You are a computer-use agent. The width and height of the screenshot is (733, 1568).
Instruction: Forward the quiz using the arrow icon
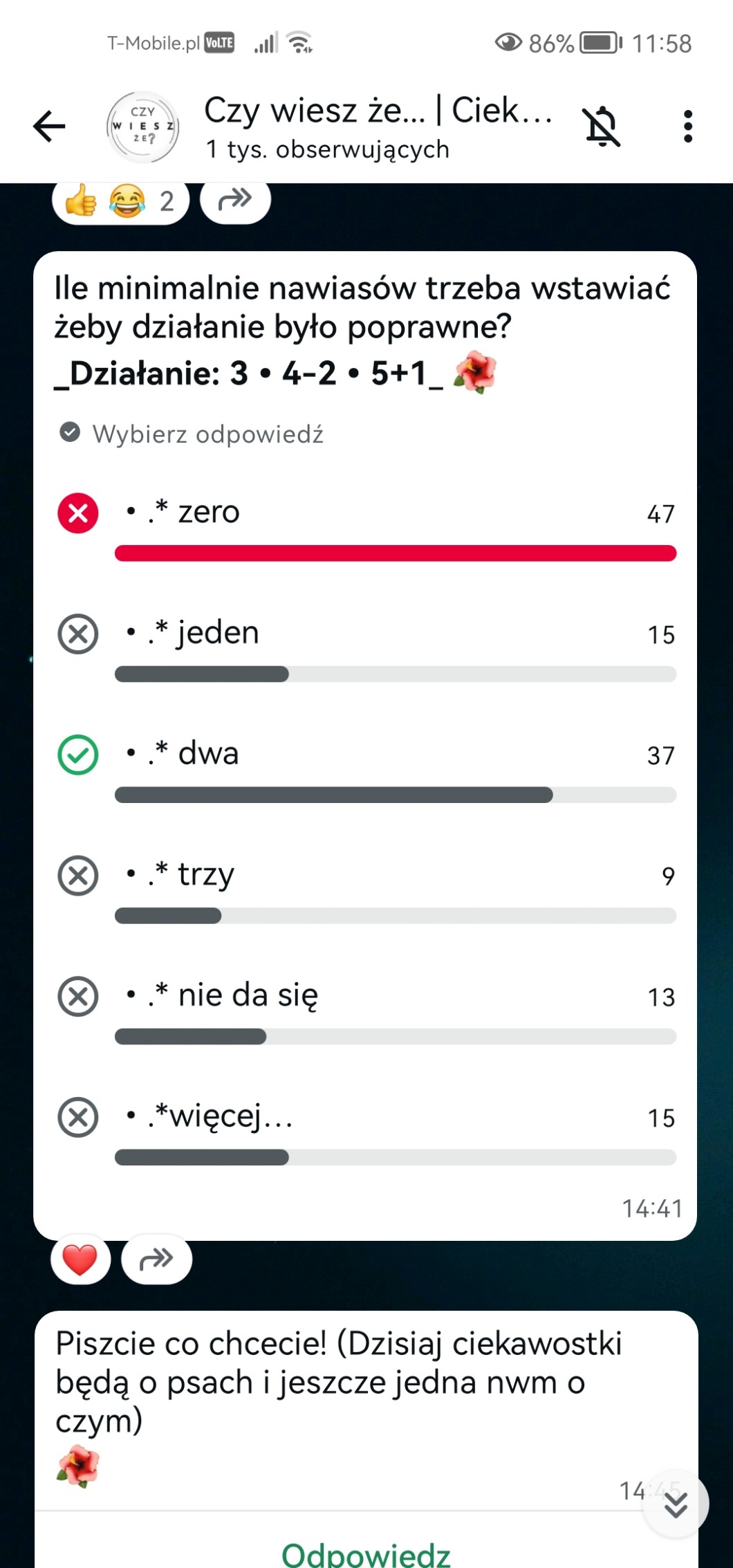point(157,1260)
